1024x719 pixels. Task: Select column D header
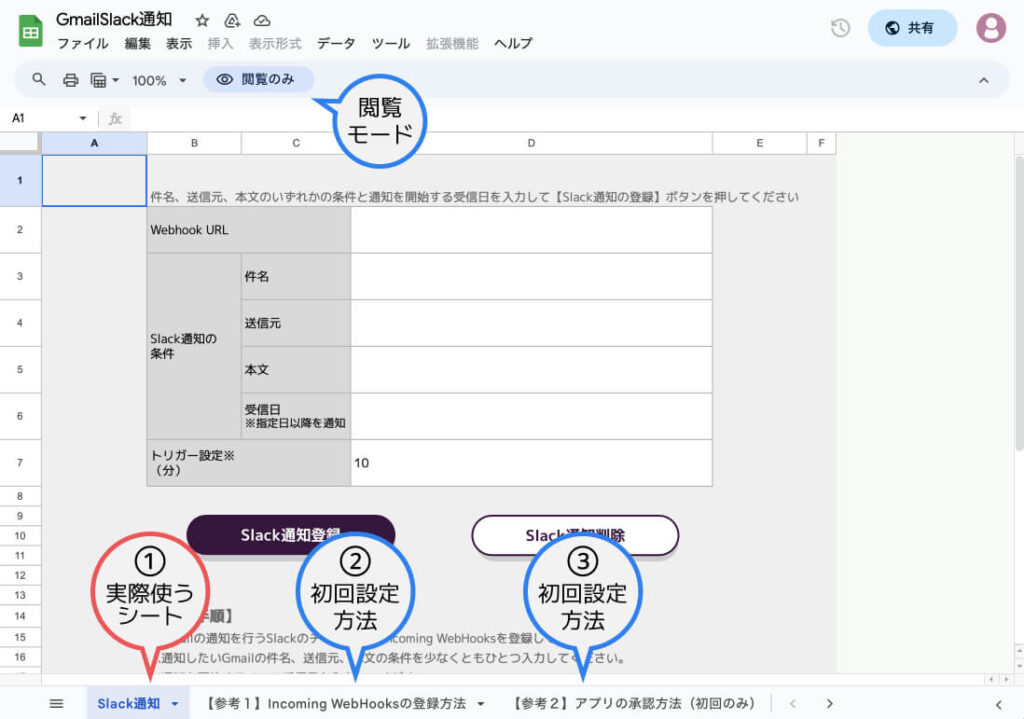(532, 143)
